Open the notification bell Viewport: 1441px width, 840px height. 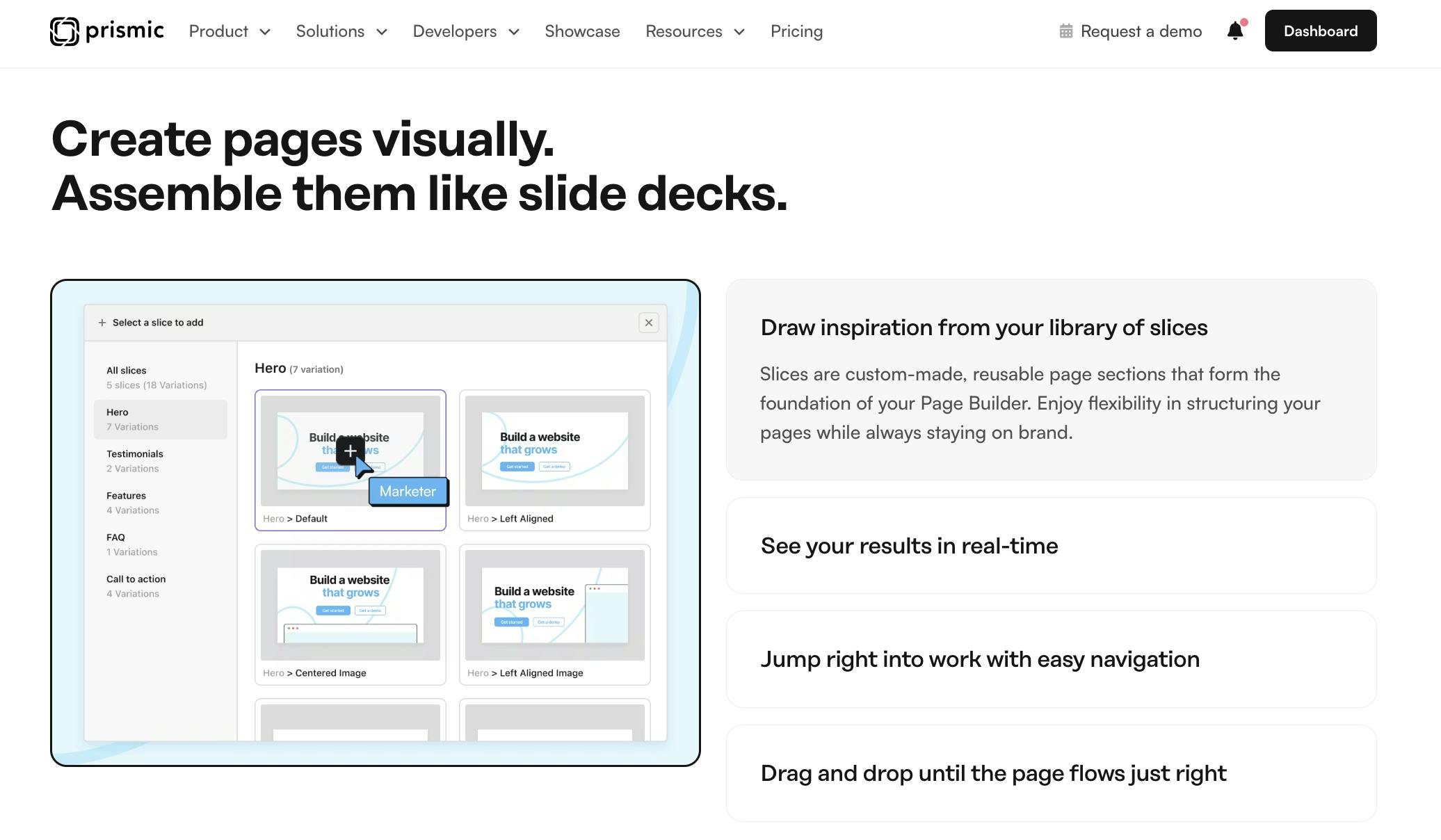(x=1234, y=31)
